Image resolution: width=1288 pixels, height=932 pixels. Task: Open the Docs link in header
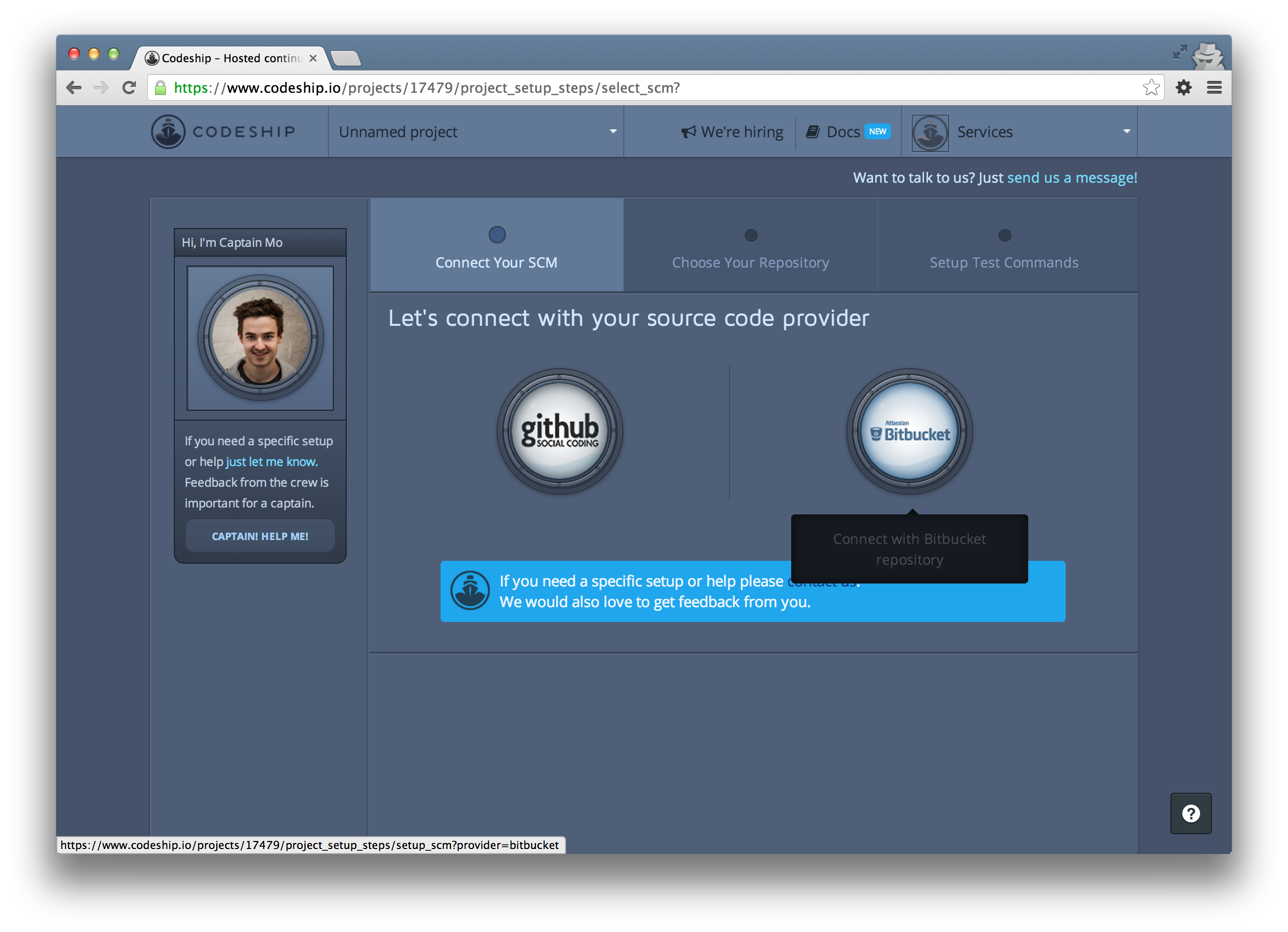(x=843, y=132)
